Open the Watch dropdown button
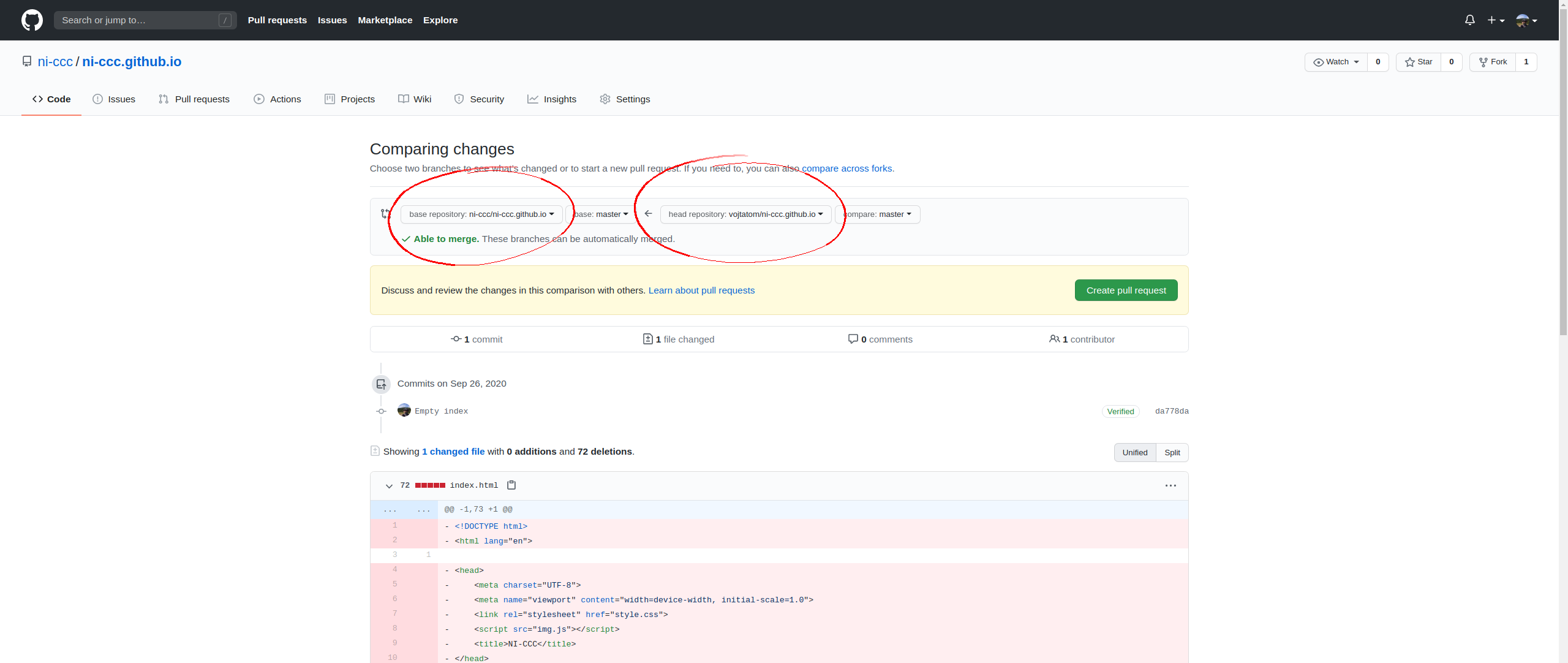 pos(1336,62)
